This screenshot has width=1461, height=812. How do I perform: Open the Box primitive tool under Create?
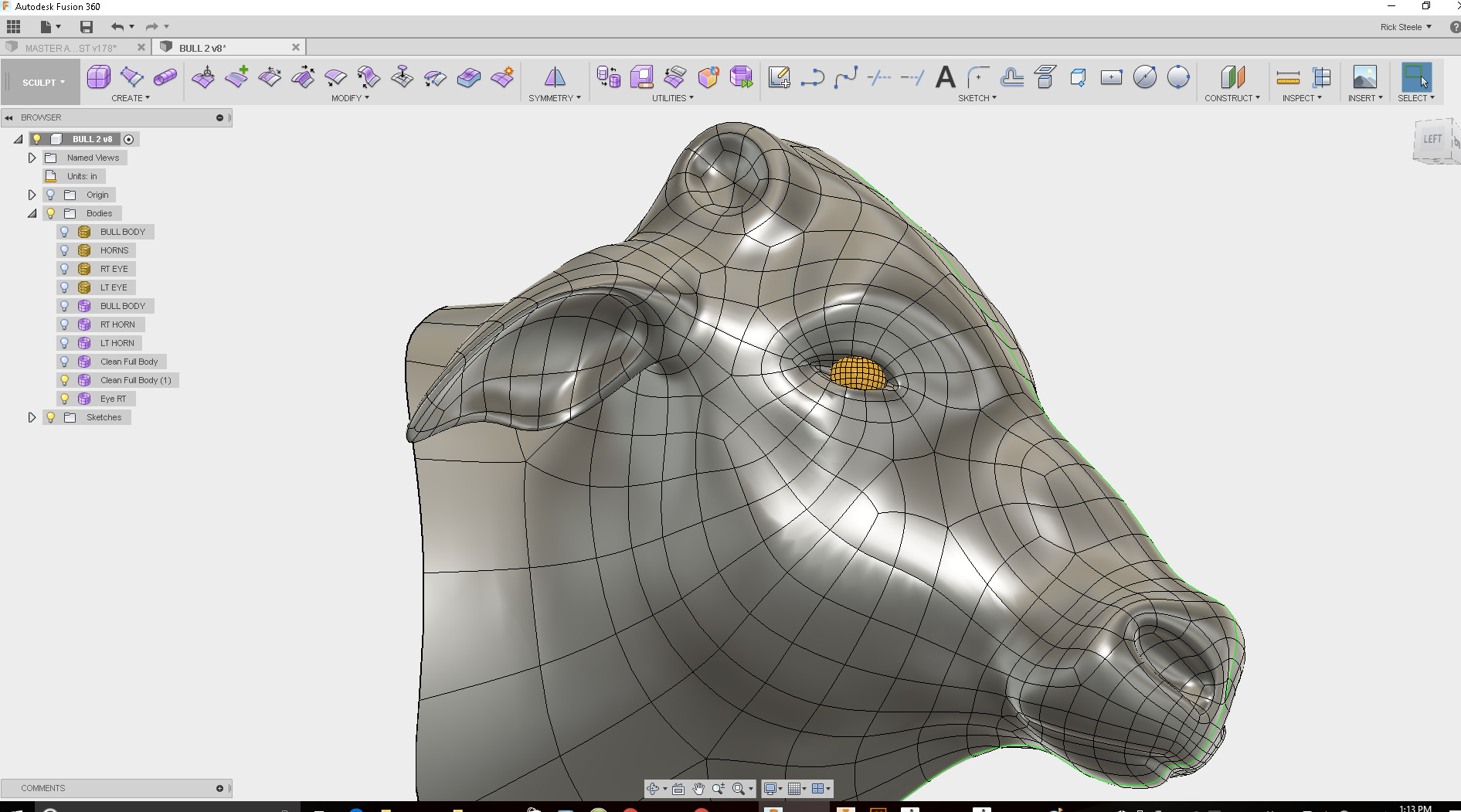(x=98, y=77)
